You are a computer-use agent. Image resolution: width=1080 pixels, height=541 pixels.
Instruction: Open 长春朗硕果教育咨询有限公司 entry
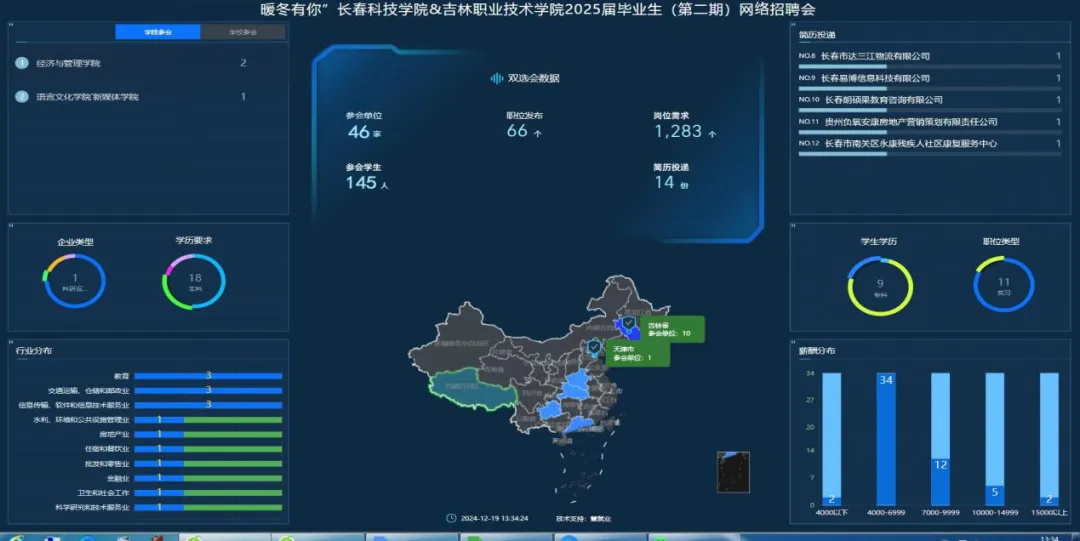point(882,100)
